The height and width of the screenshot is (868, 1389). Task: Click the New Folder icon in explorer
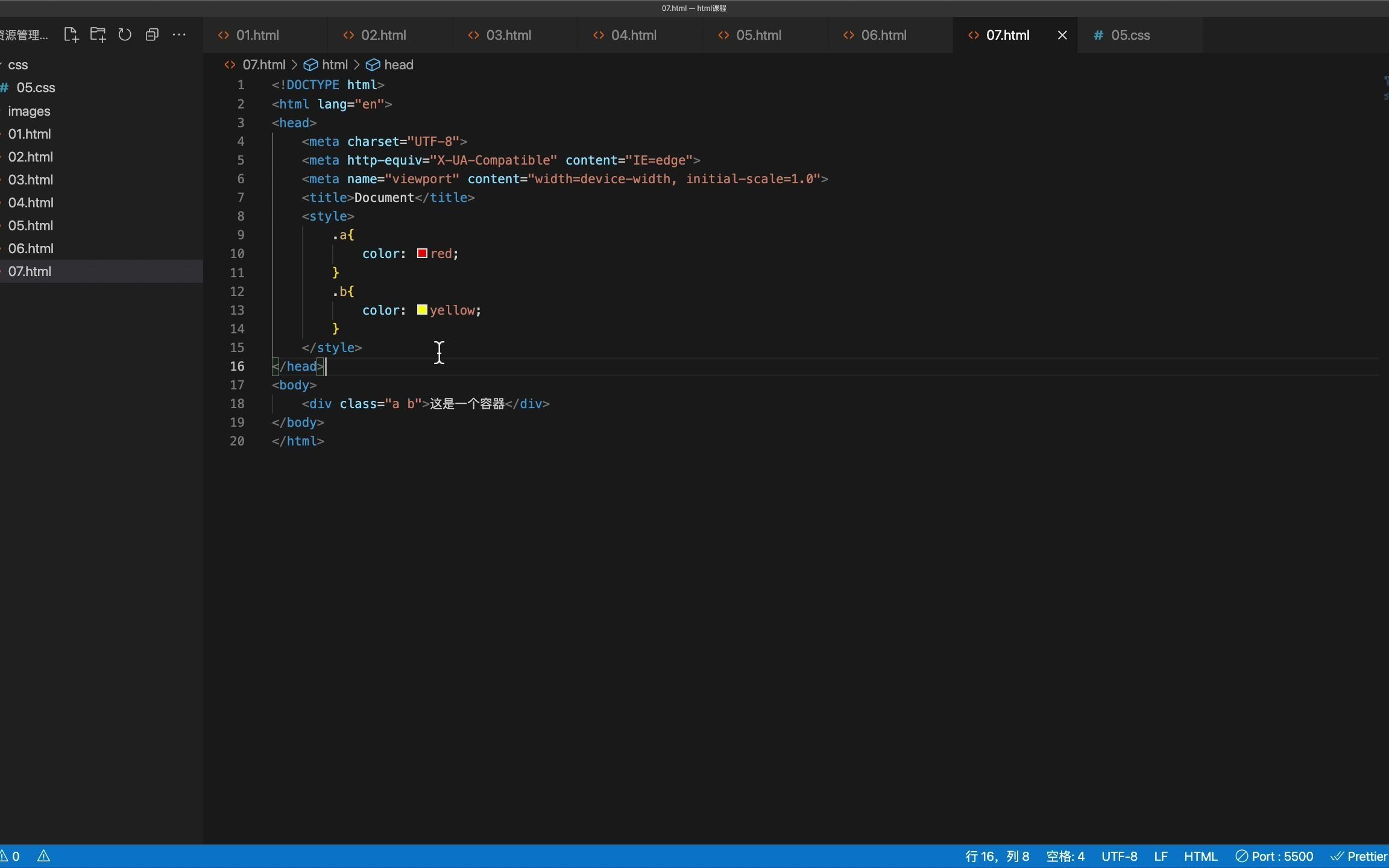(x=98, y=35)
